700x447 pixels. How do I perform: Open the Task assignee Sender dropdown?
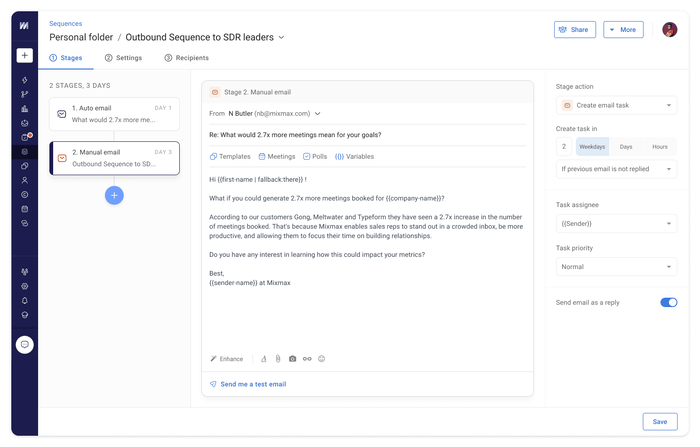pyautogui.click(x=617, y=223)
